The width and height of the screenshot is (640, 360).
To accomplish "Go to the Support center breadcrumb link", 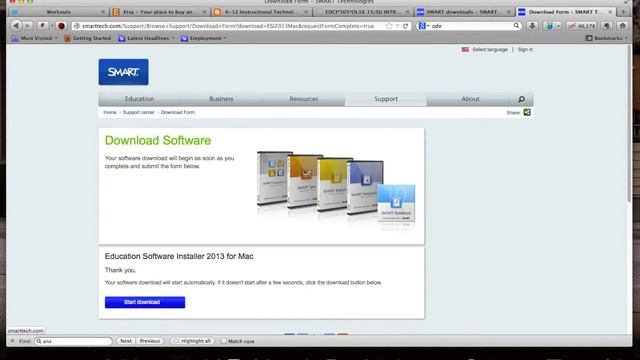I will (139, 112).
